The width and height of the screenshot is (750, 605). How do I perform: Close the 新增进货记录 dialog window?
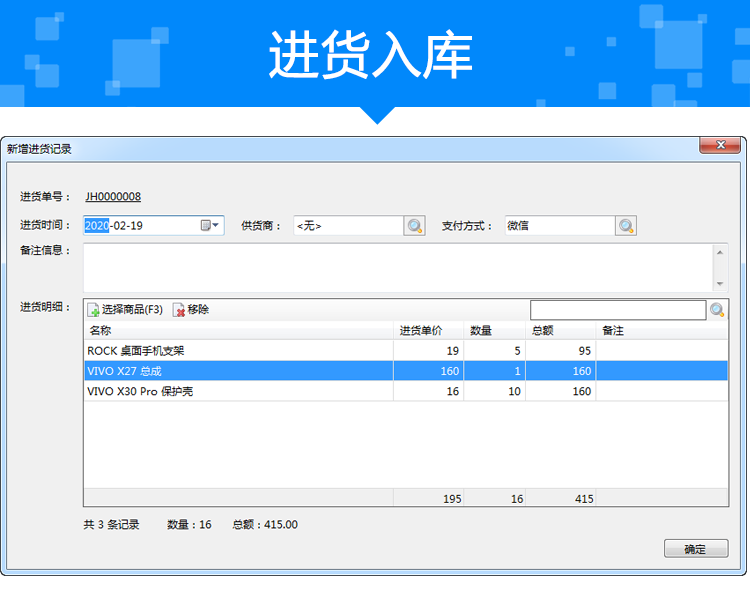pos(719,147)
